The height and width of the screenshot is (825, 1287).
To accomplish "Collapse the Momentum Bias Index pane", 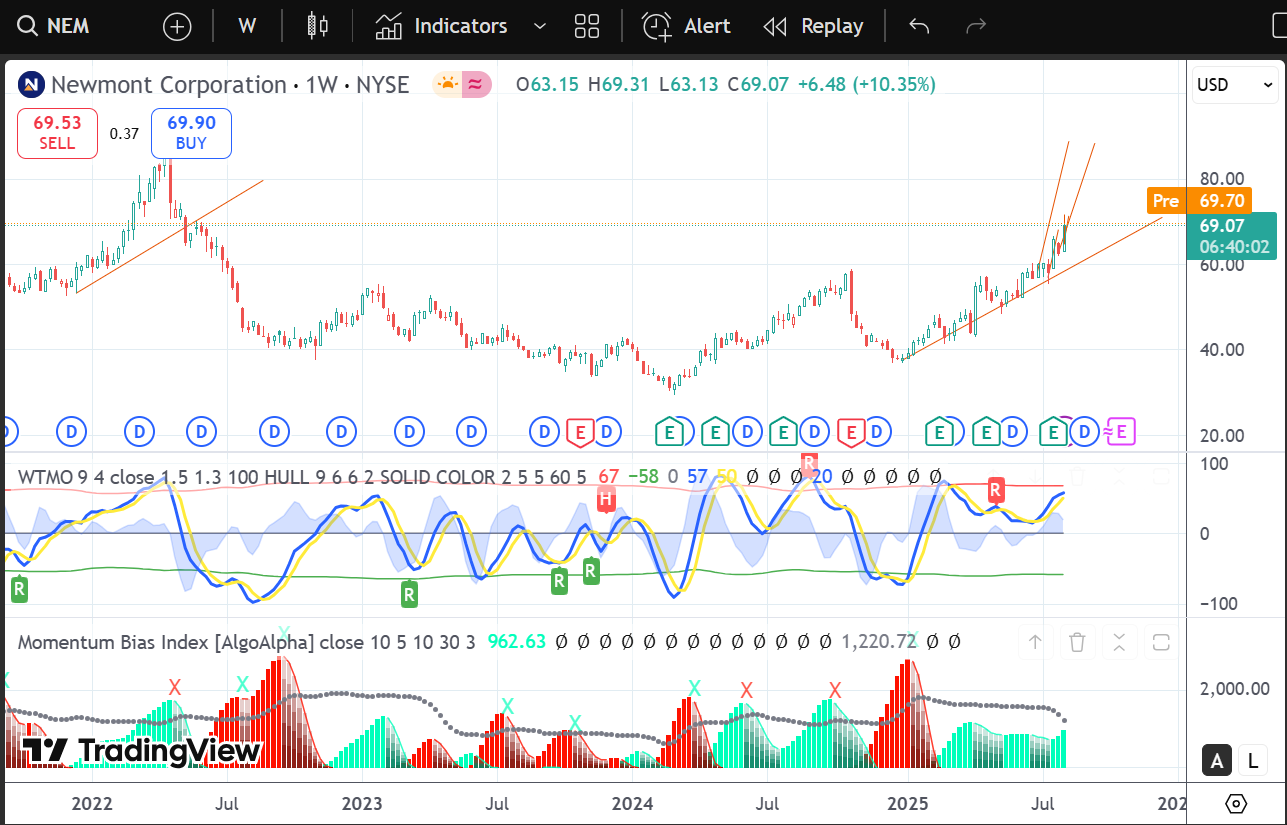I will click(1119, 642).
